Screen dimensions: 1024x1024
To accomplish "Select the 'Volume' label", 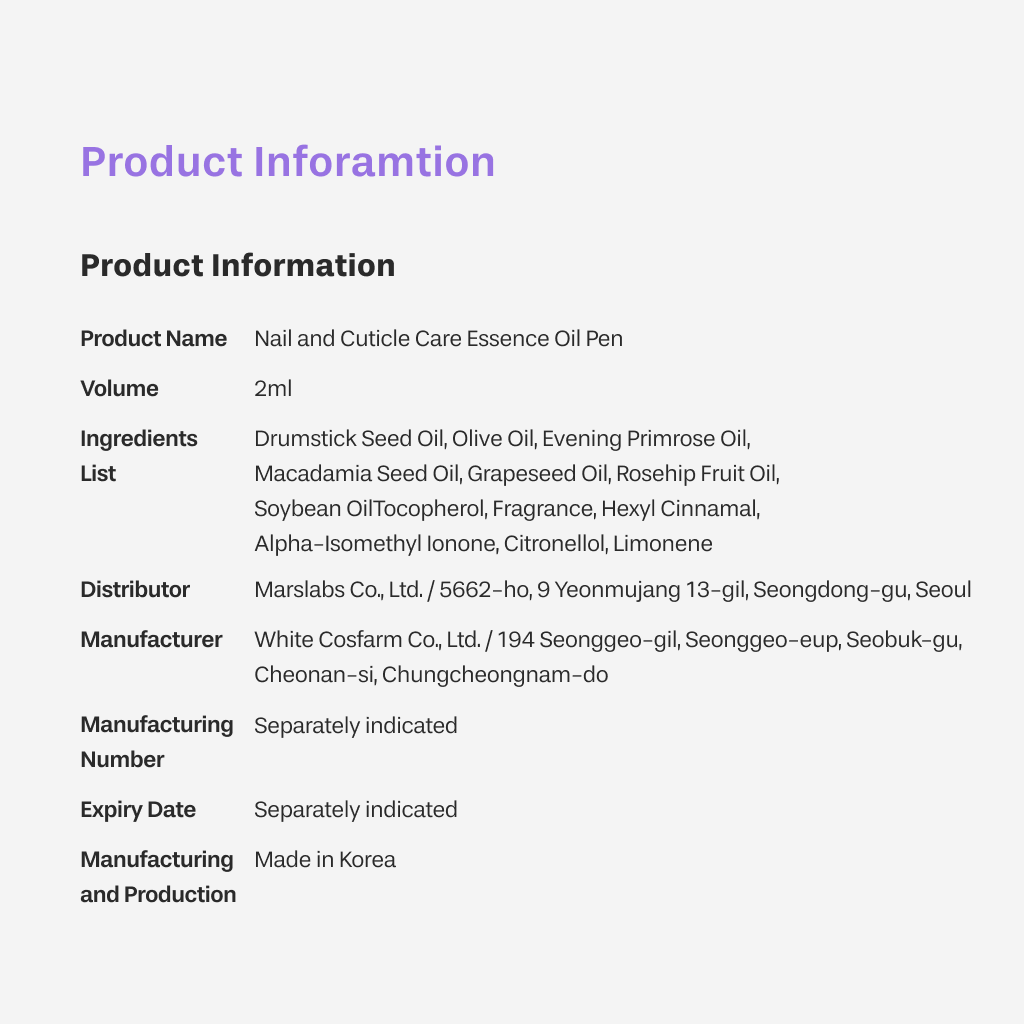I will [x=119, y=389].
